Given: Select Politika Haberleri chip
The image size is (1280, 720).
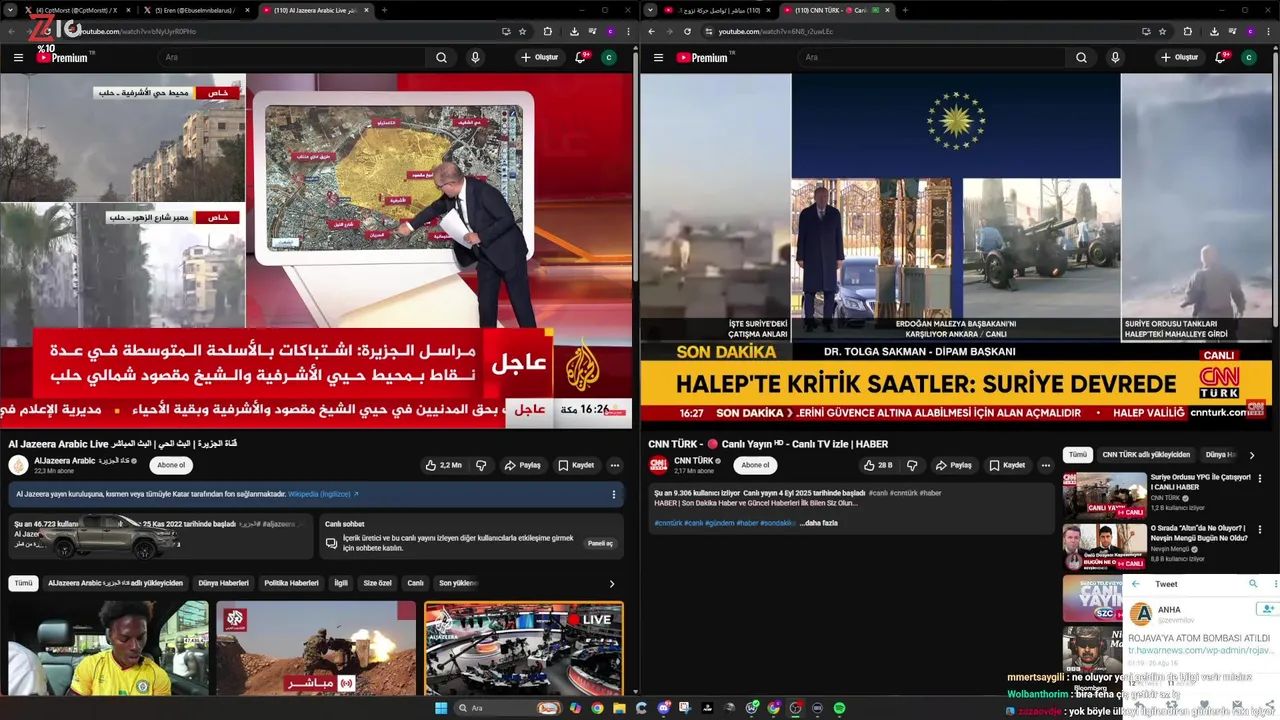Looking at the screenshot, I should (x=291, y=583).
